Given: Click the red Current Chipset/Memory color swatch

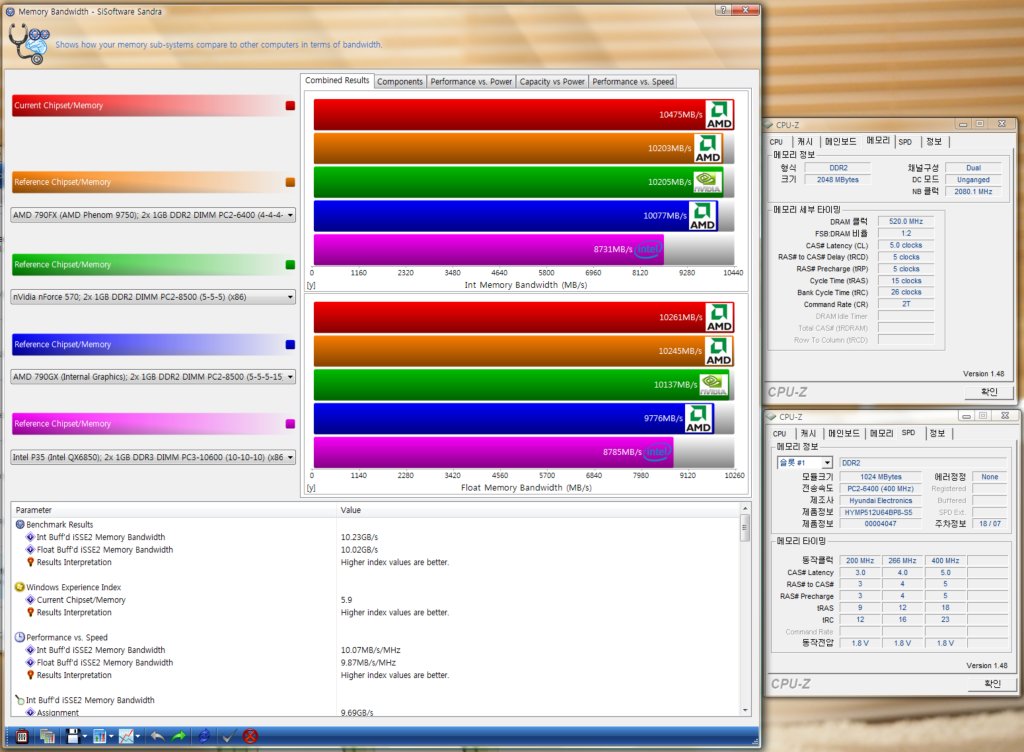Looking at the screenshot, I should tap(290, 106).
